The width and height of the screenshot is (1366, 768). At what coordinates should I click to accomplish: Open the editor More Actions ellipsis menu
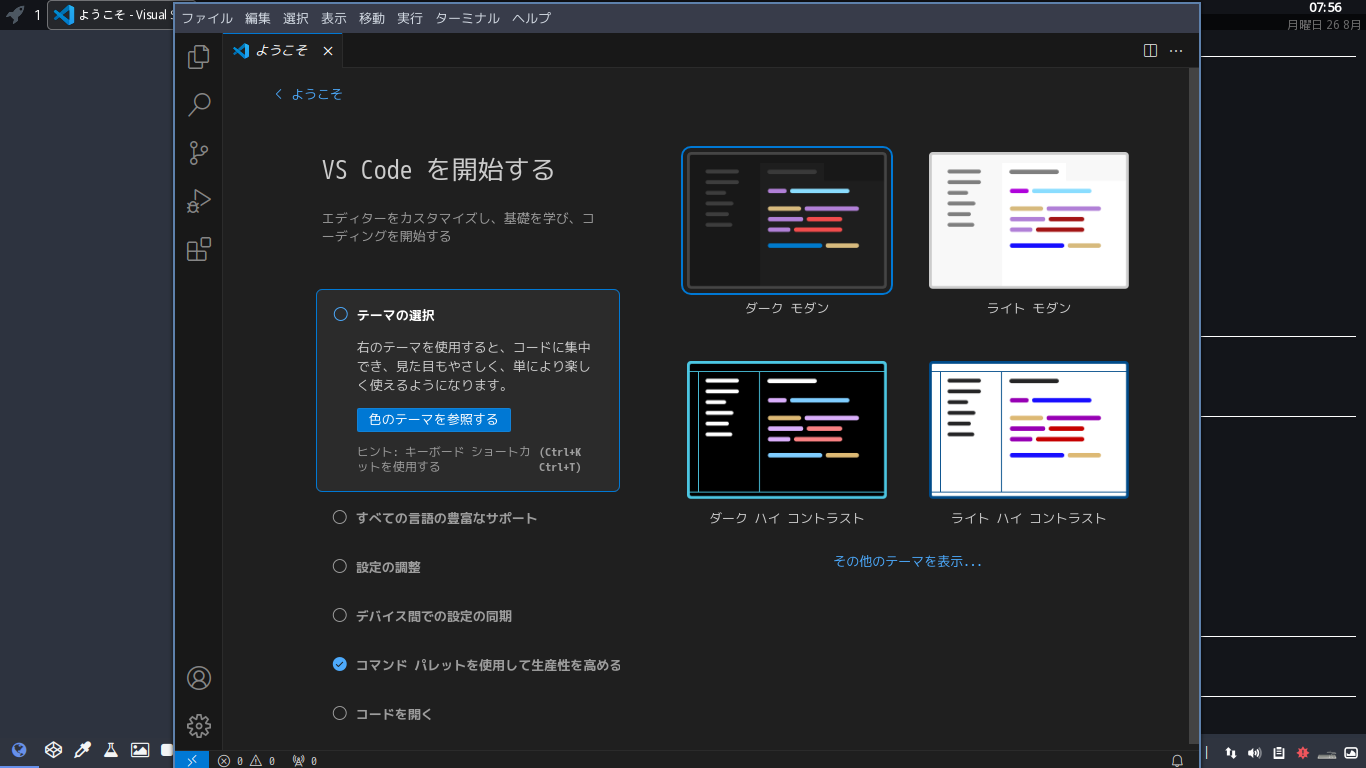[x=1176, y=50]
